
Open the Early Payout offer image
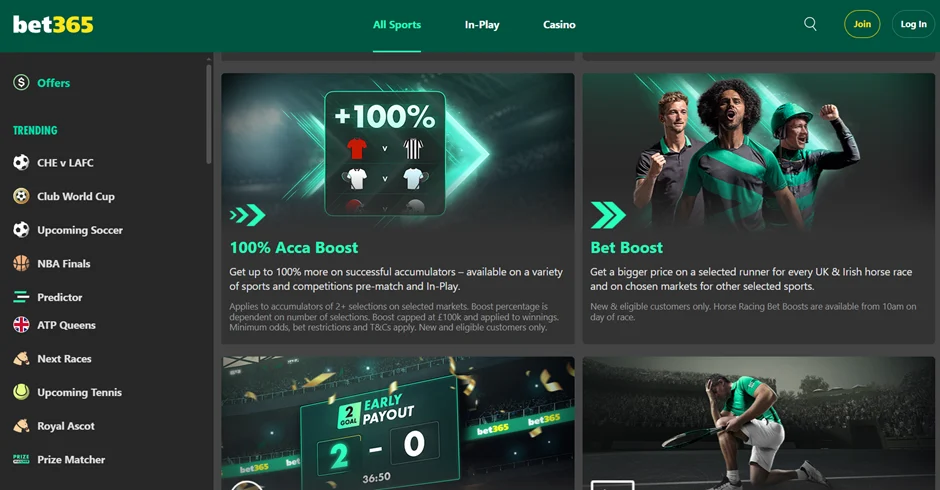coord(398,423)
